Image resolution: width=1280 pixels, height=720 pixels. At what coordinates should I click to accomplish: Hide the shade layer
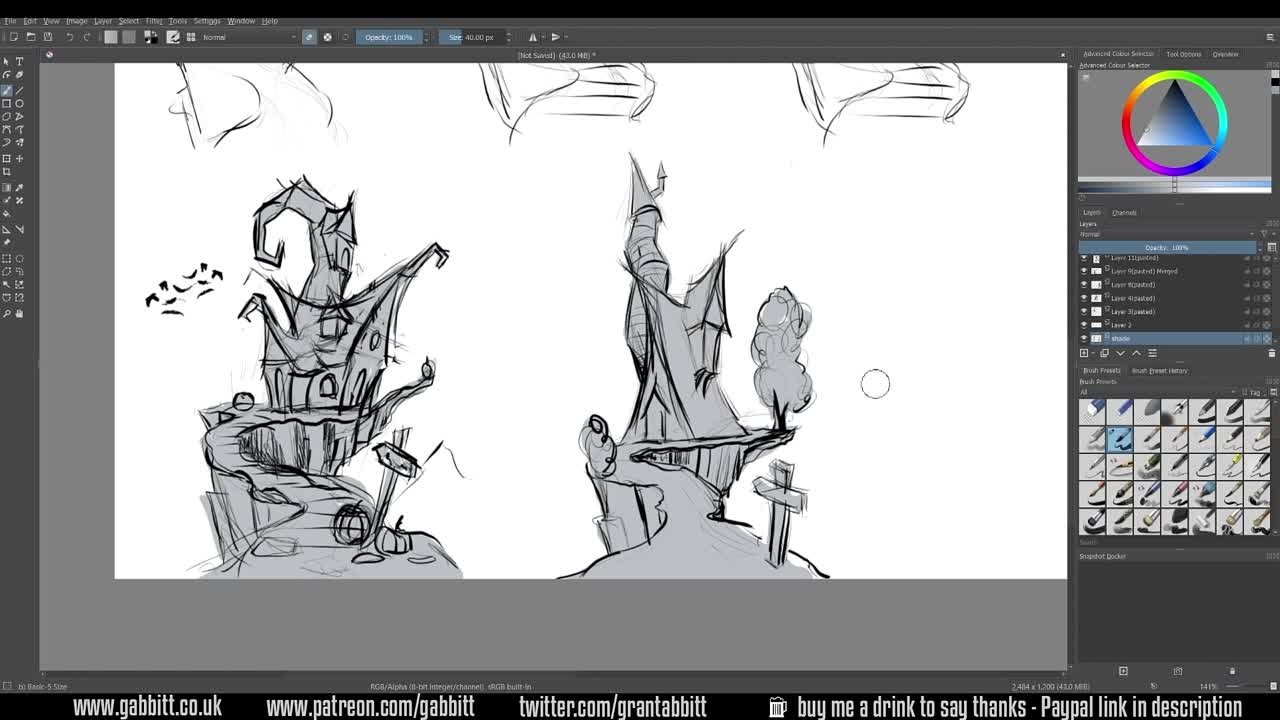pyautogui.click(x=1084, y=339)
